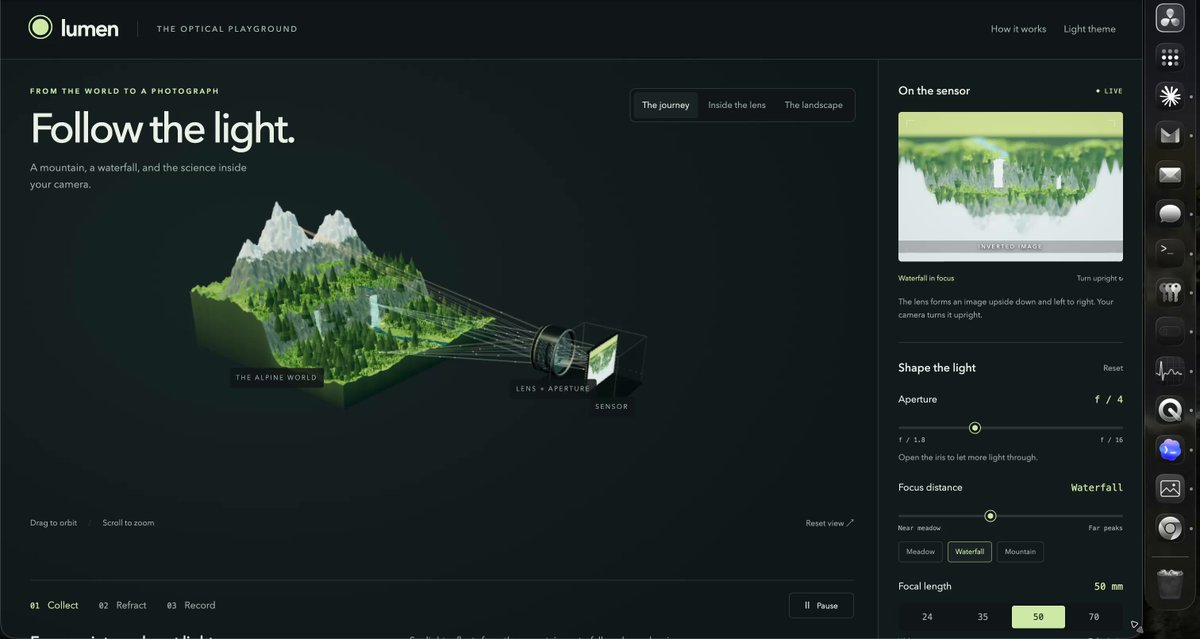1200x639 pixels.
Task: Click the LIVE indicator on sensor panel
Action: [1109, 91]
